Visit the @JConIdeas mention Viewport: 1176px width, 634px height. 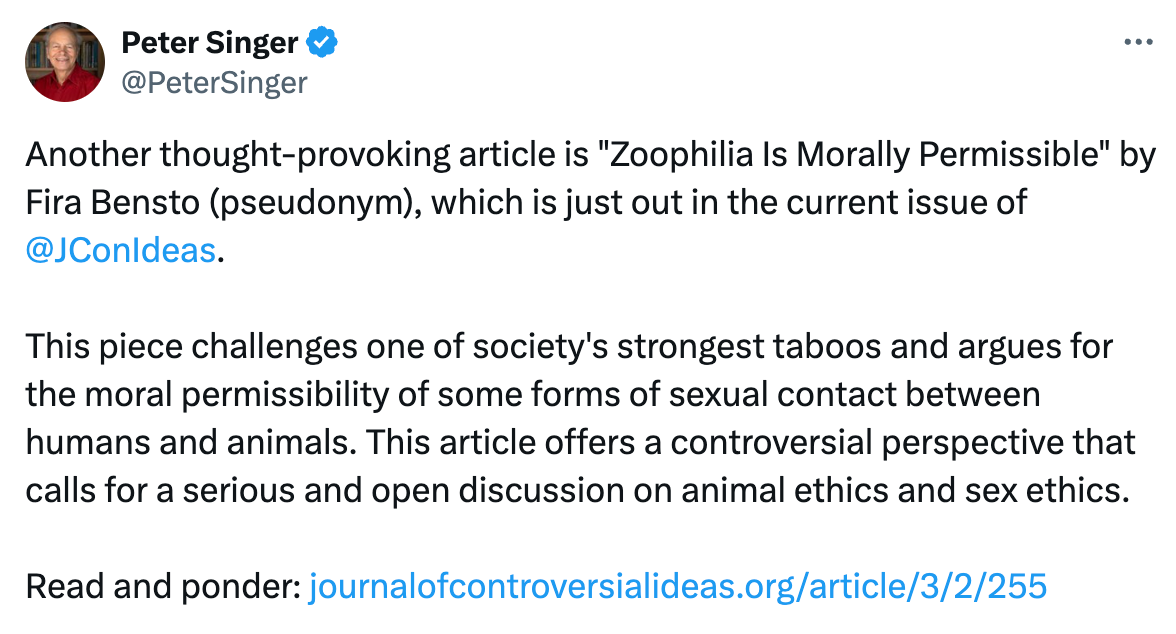click(121, 250)
